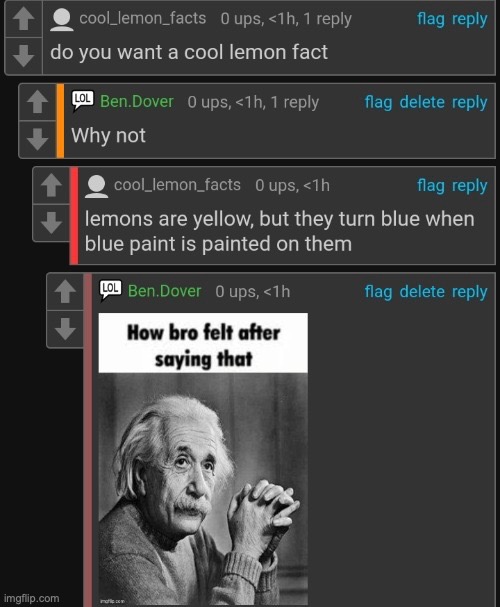Reply to "do you want a cool lemon fact"
Image resolution: width=500 pixels, height=607 pixels.
pyautogui.click(x=469, y=19)
